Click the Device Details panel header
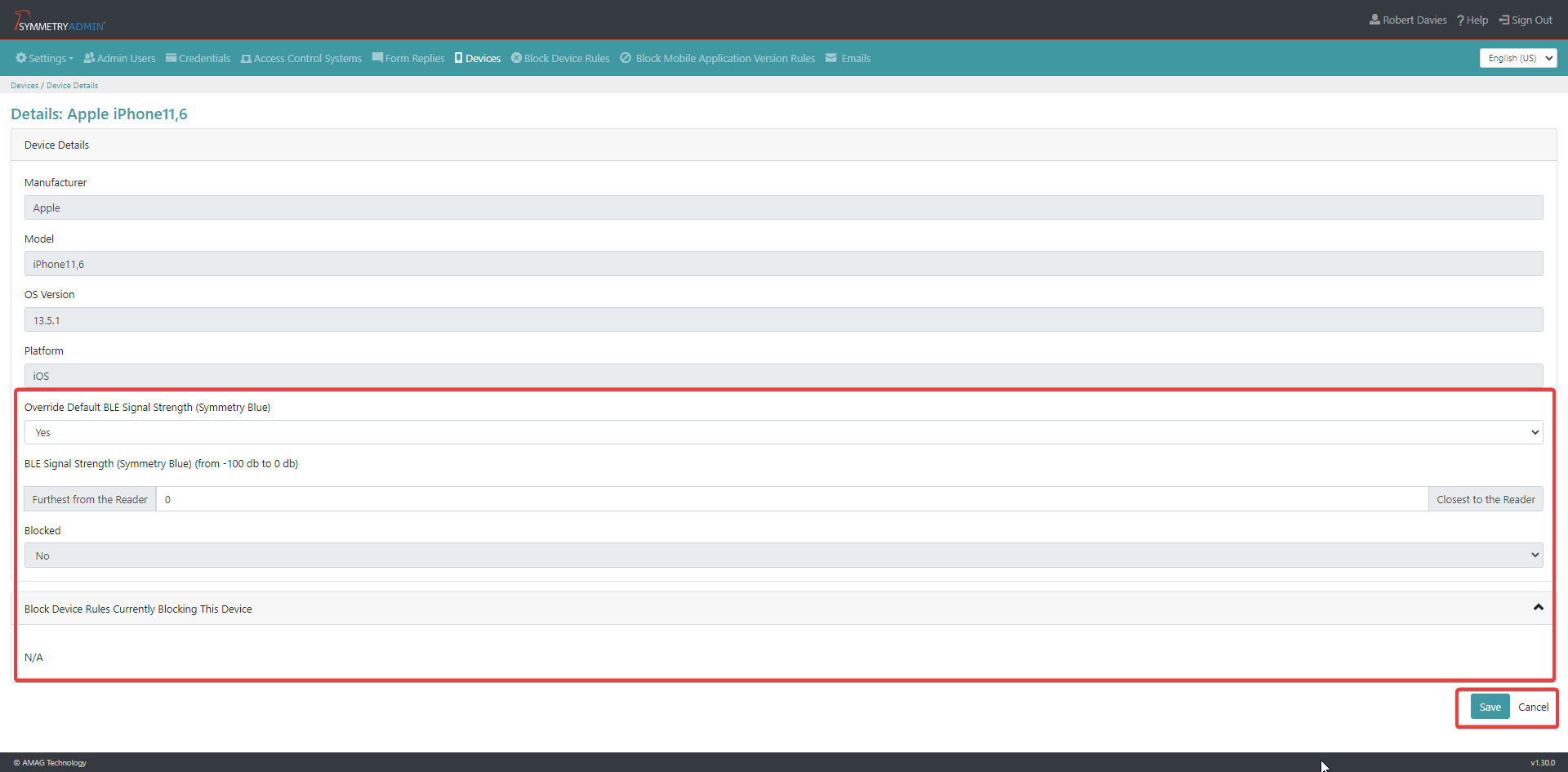 [x=783, y=145]
